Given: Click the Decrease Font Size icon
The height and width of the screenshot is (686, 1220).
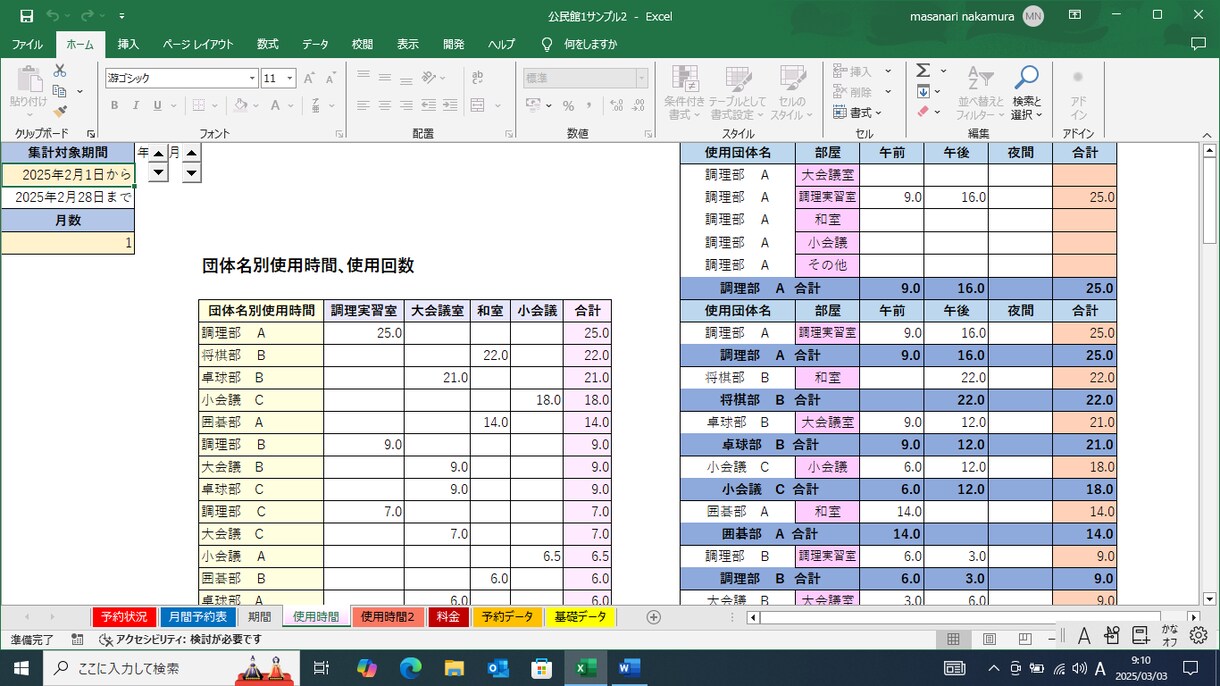Looking at the screenshot, I should [x=331, y=78].
